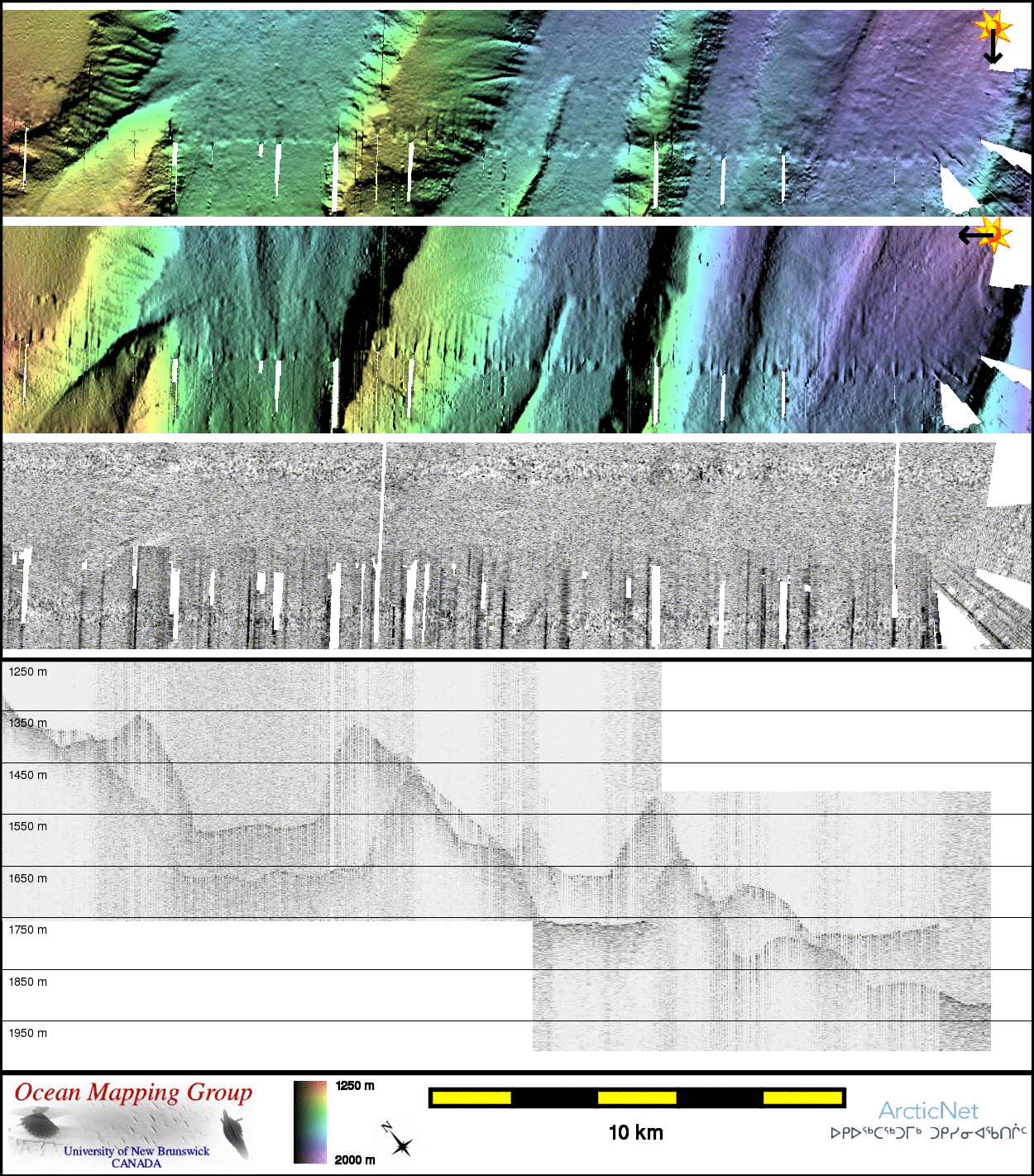
Task: Click the 1350 m depth label in the profile
Action: 28,723
